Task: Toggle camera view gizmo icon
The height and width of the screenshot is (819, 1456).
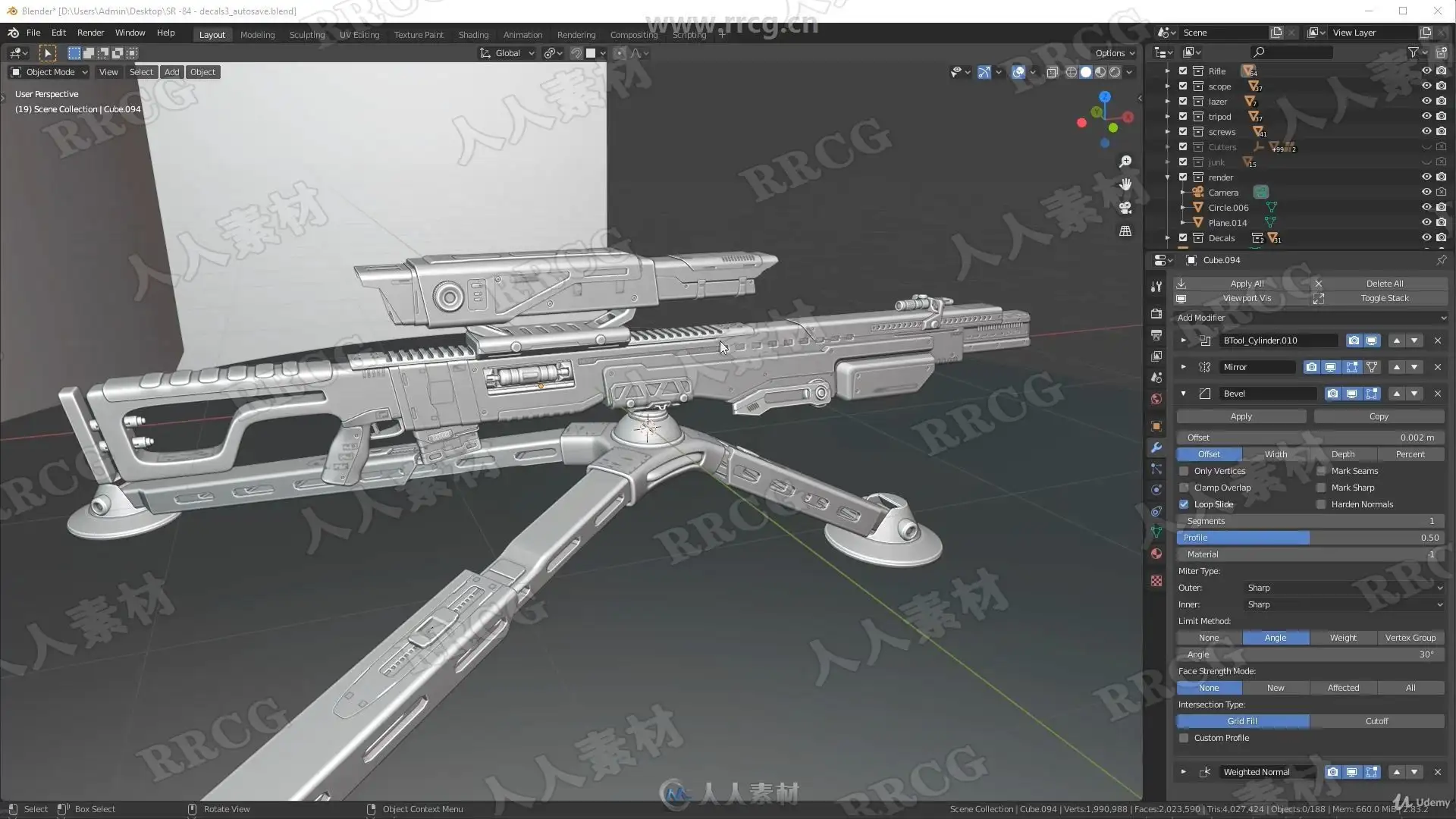Action: pyautogui.click(x=1125, y=208)
